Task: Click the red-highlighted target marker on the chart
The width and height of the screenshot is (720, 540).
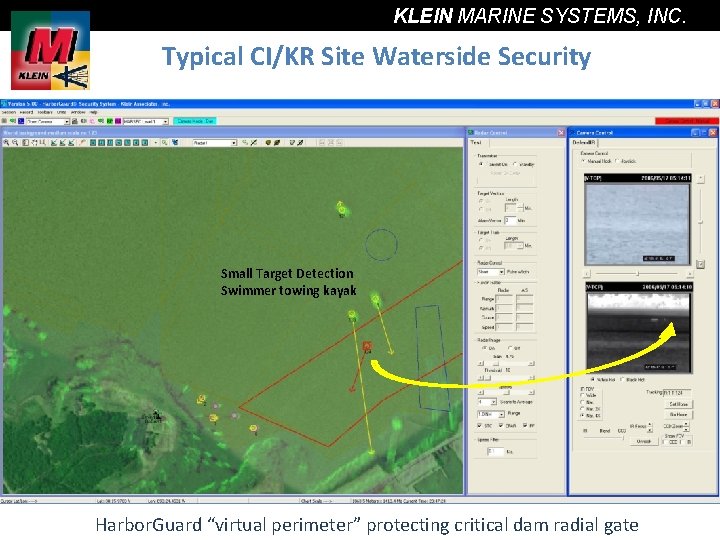Action: click(x=367, y=346)
